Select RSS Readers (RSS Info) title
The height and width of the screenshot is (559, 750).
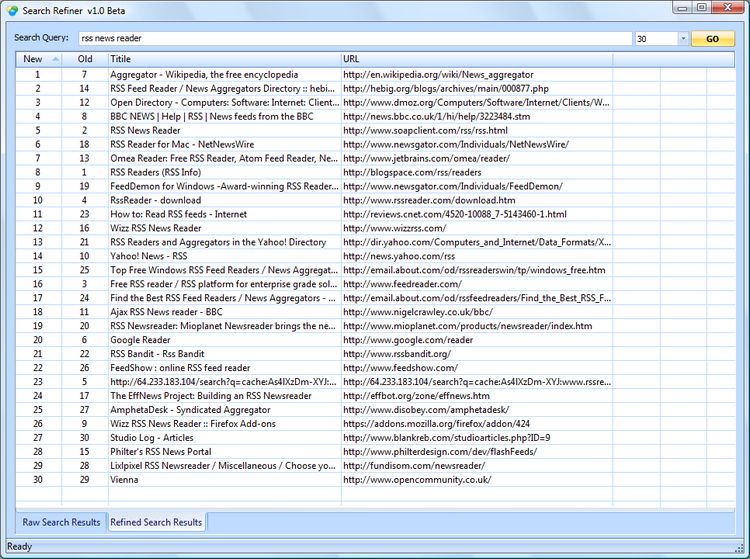155,172
